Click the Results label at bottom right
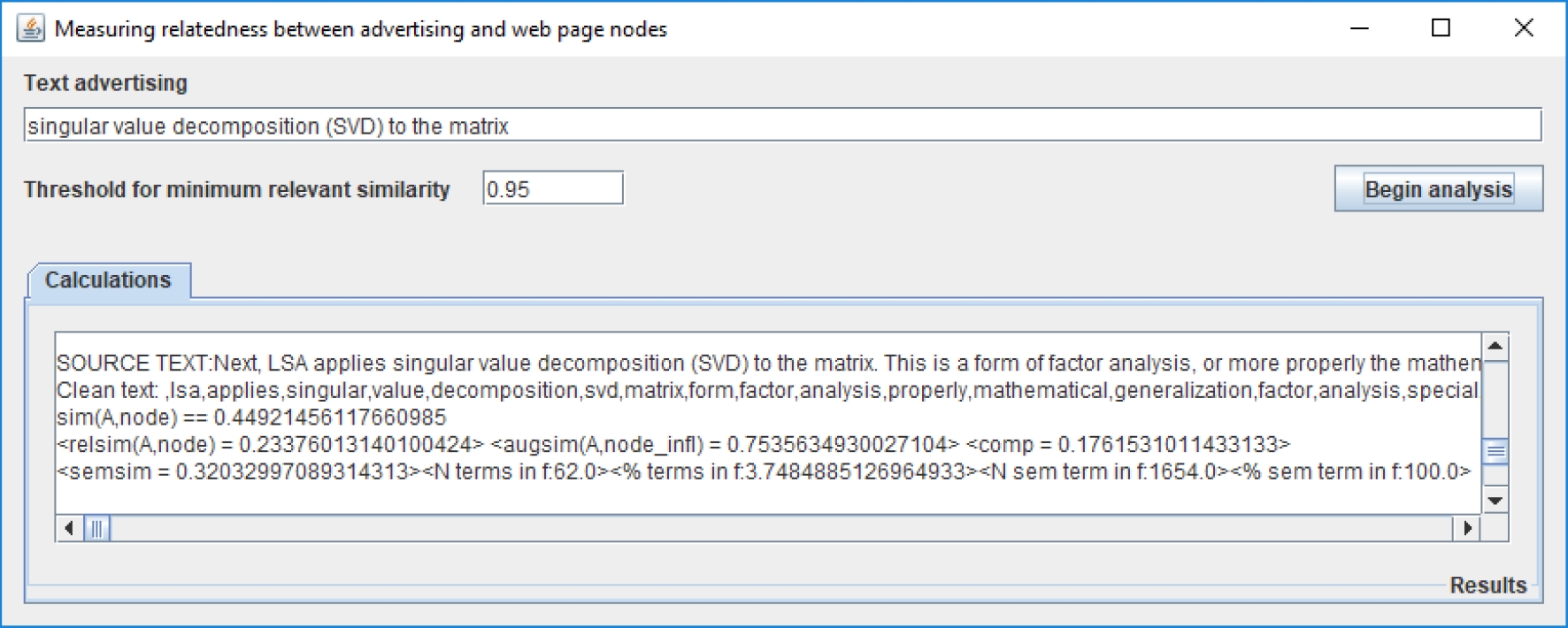This screenshot has height=628, width=1568. point(1487,586)
